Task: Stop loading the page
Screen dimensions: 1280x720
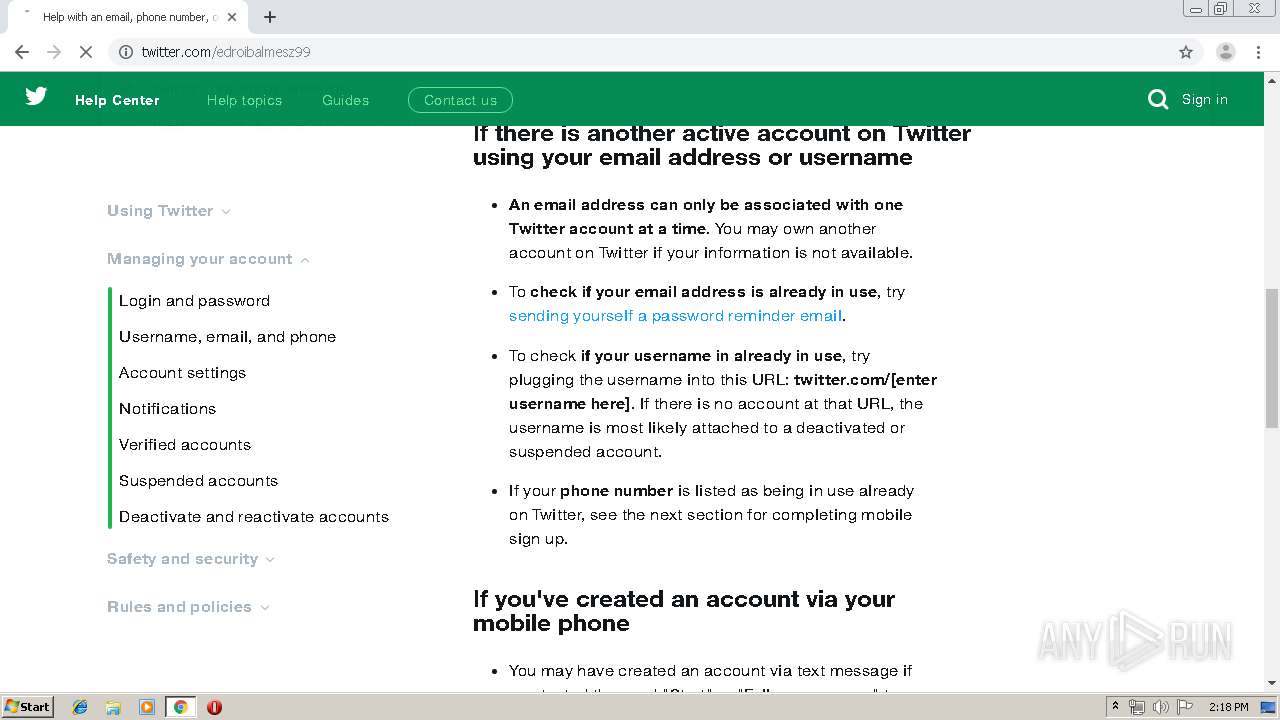Action: pyautogui.click(x=86, y=52)
